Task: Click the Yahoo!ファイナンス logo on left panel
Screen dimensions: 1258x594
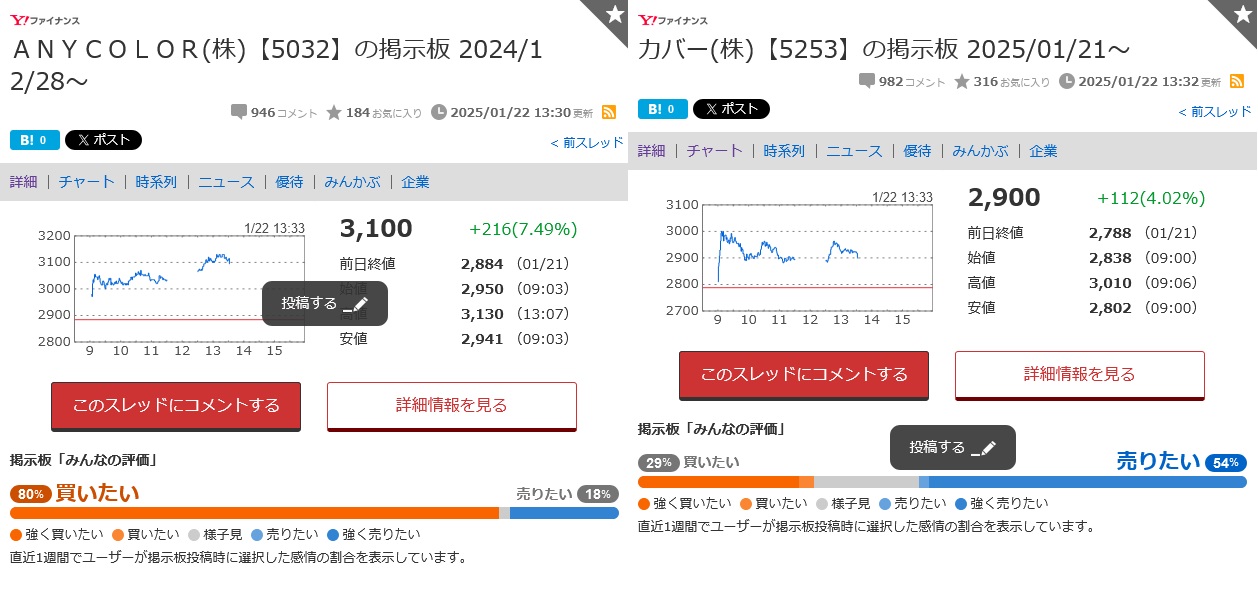Action: point(45,20)
